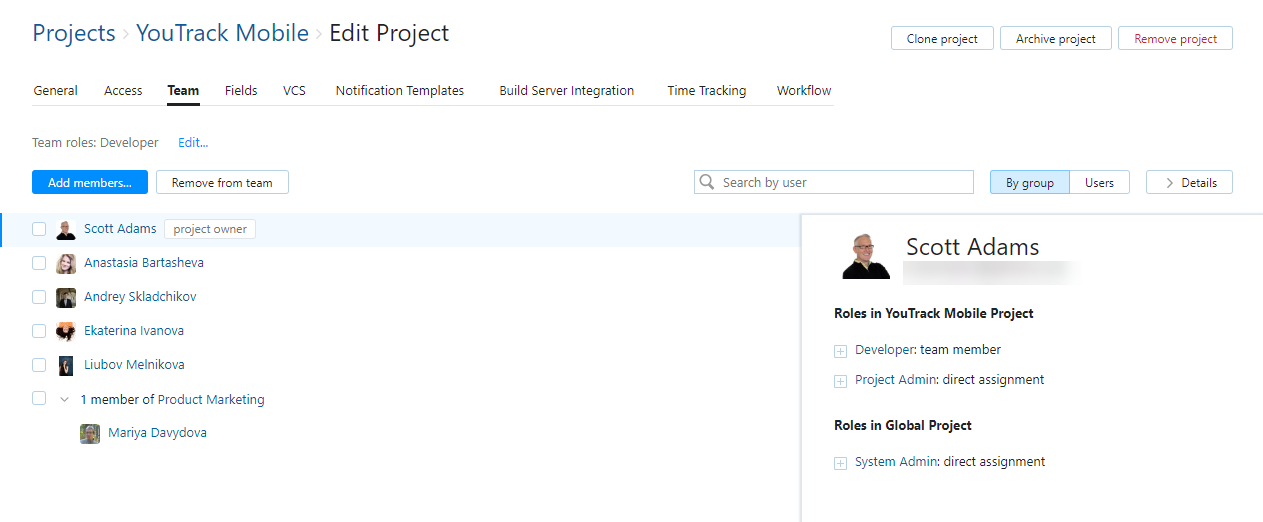Screen dimensions: 1263x522
Task: Check the Scott Adams checkbox
Action: click(39, 229)
